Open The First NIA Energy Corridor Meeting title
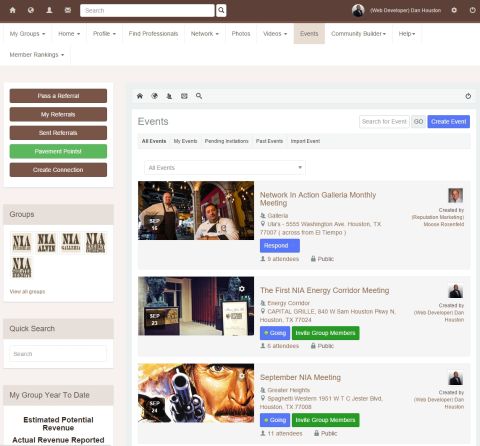The height and width of the screenshot is (446, 480). pos(325,290)
